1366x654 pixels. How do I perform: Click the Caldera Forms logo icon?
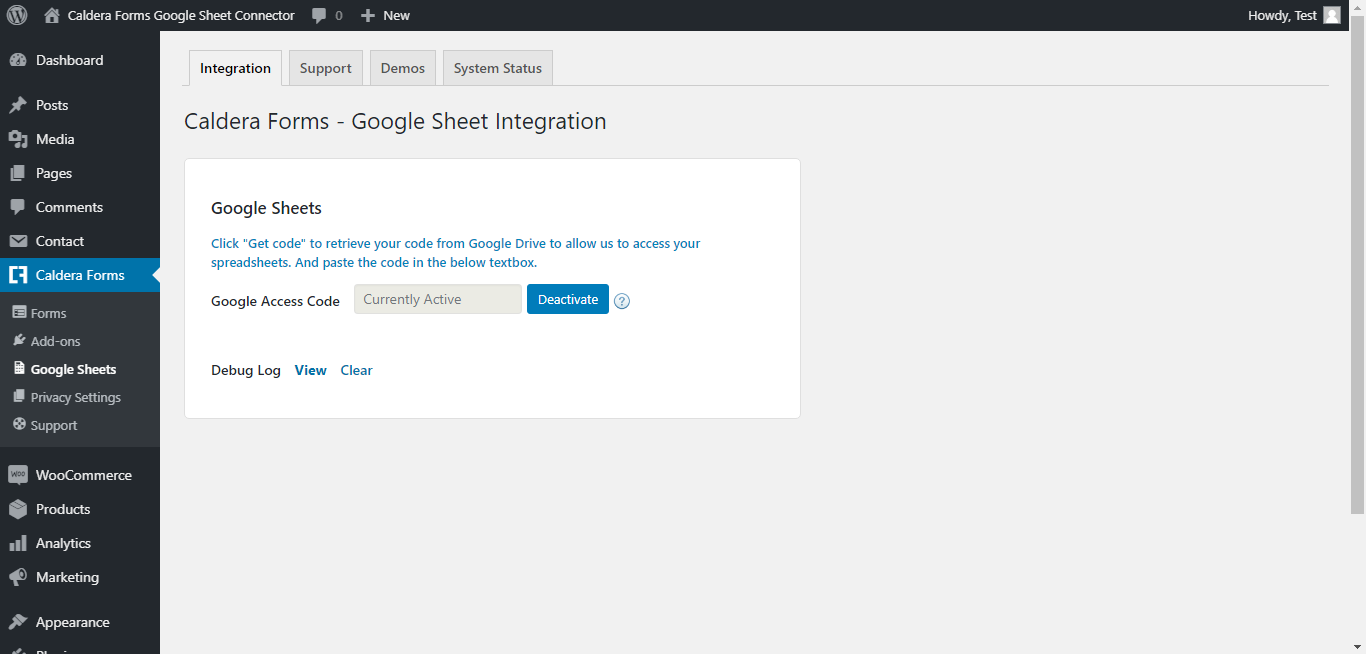[18, 275]
